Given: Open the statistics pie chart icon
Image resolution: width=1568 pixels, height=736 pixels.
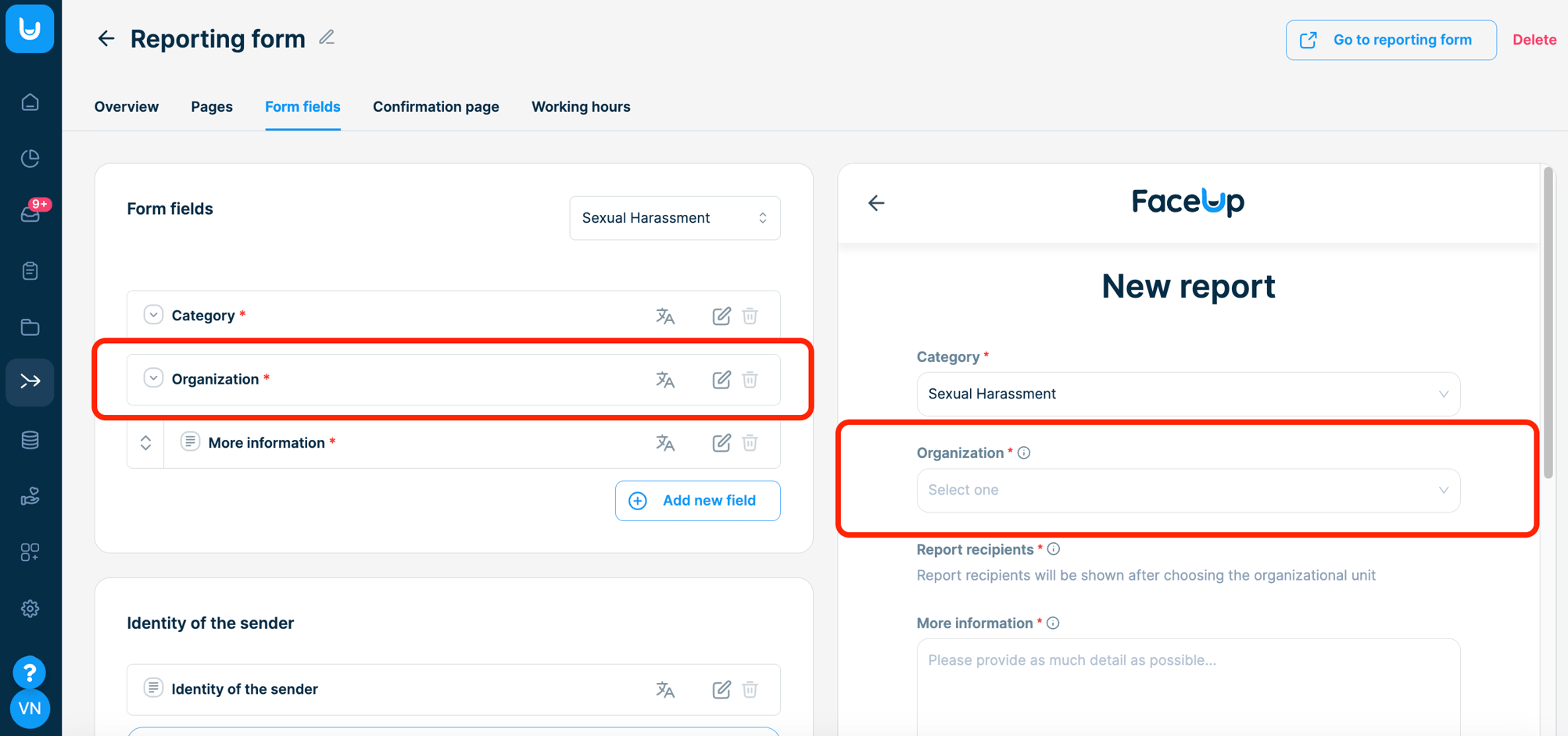Looking at the screenshot, I should click(x=30, y=159).
